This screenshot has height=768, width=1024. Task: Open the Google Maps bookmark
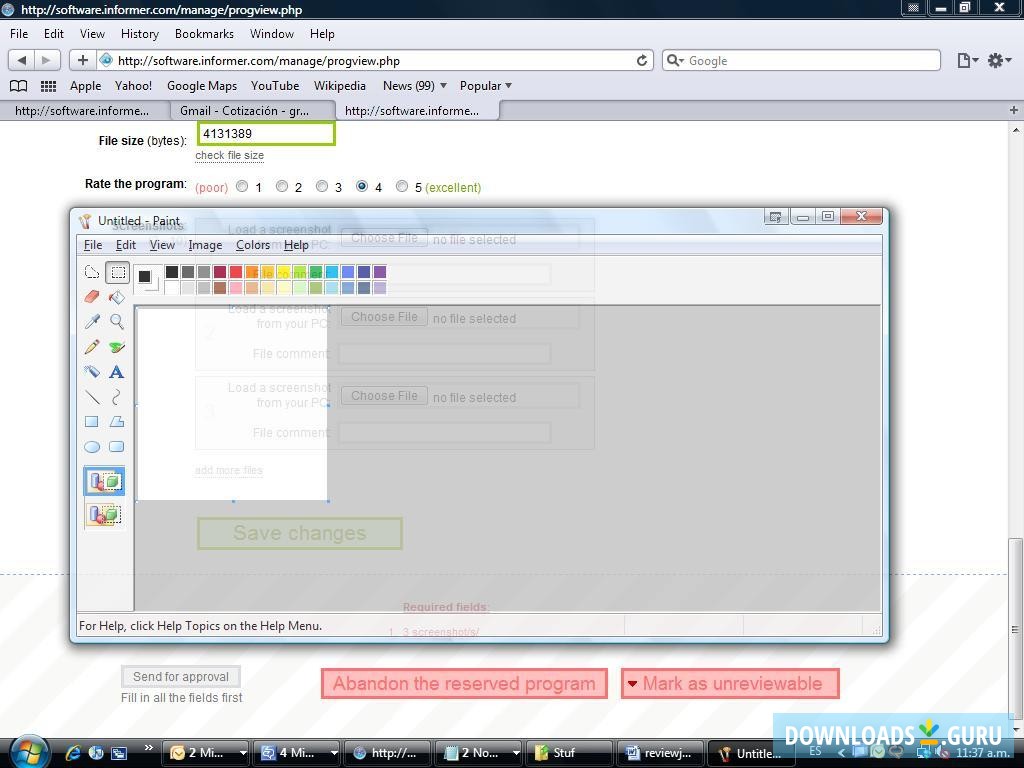(202, 86)
